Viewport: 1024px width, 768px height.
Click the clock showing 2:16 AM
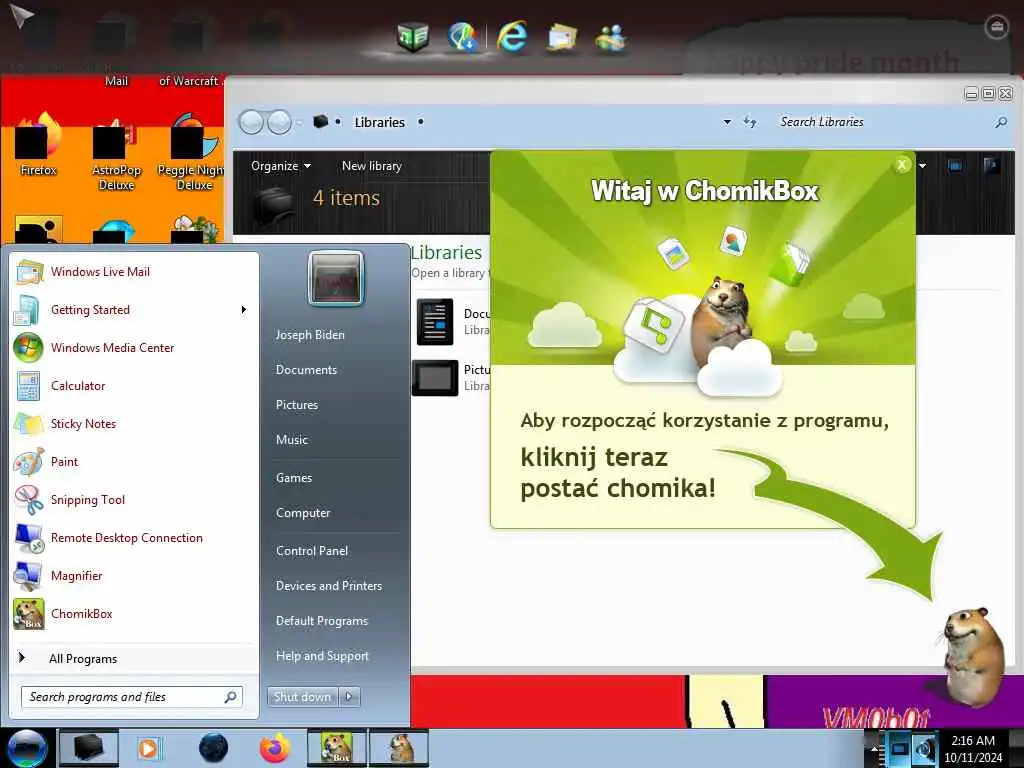(x=972, y=749)
